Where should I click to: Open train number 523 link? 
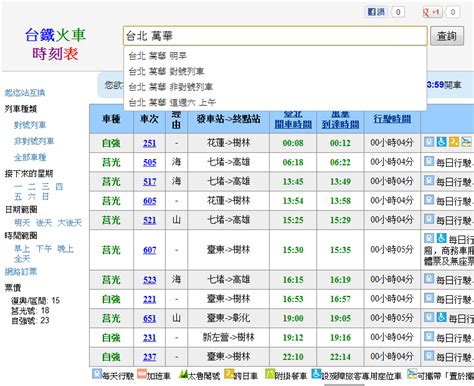point(149,280)
